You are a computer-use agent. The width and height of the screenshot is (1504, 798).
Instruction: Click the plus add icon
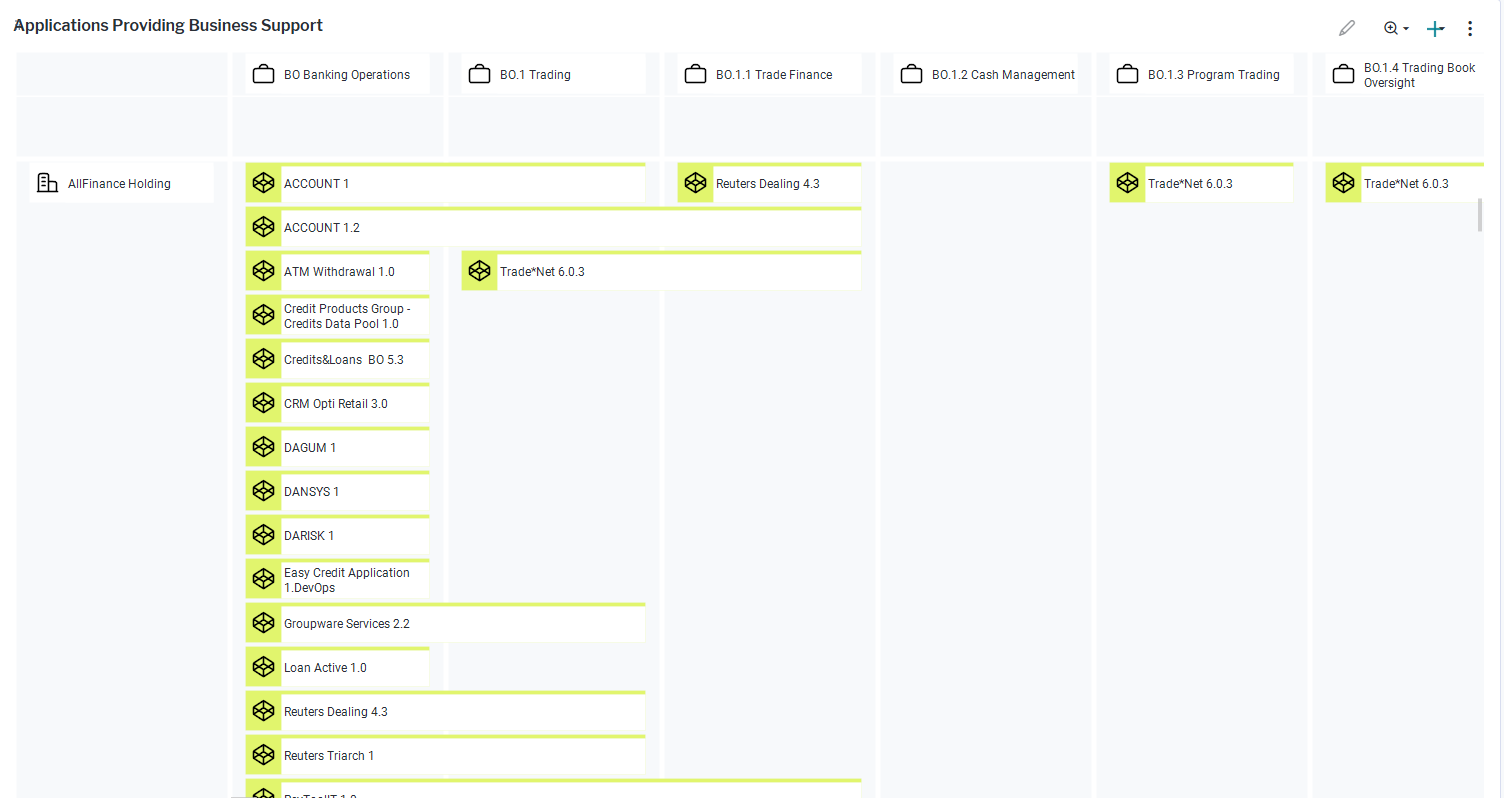(1435, 28)
